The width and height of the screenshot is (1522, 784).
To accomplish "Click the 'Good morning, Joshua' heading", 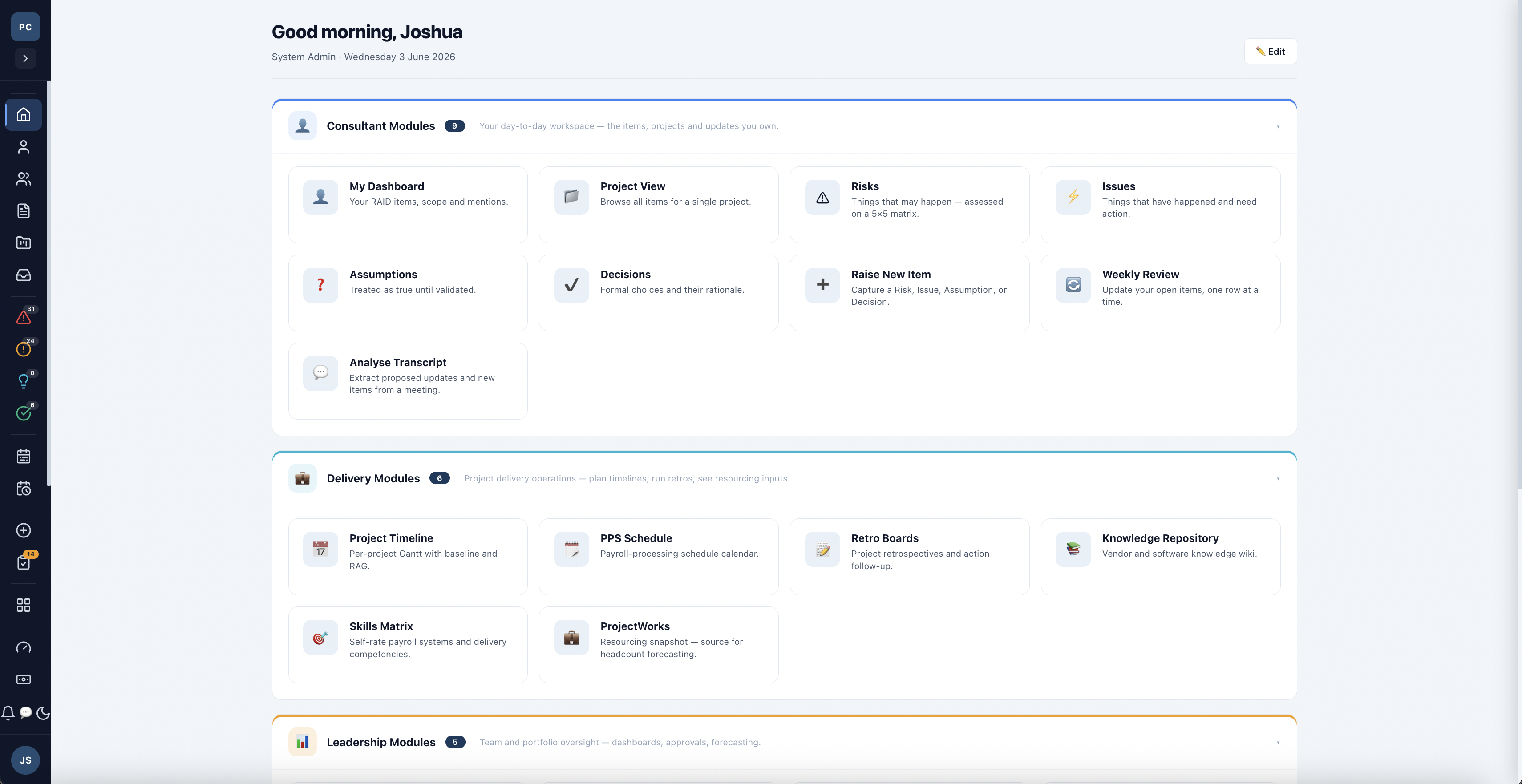I will tap(367, 32).
